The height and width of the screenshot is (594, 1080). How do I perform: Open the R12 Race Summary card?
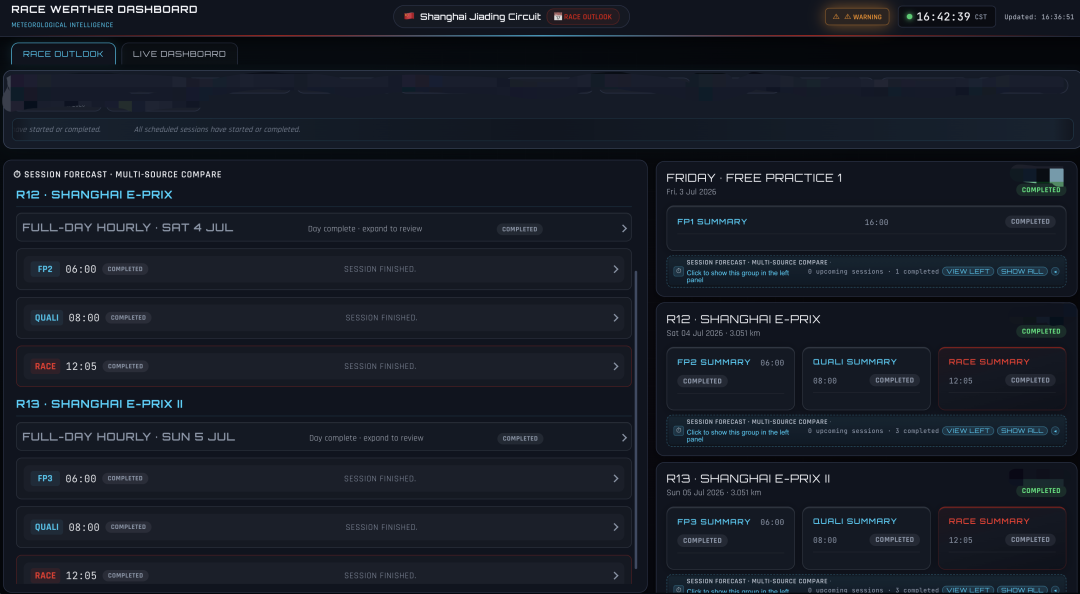click(1002, 379)
